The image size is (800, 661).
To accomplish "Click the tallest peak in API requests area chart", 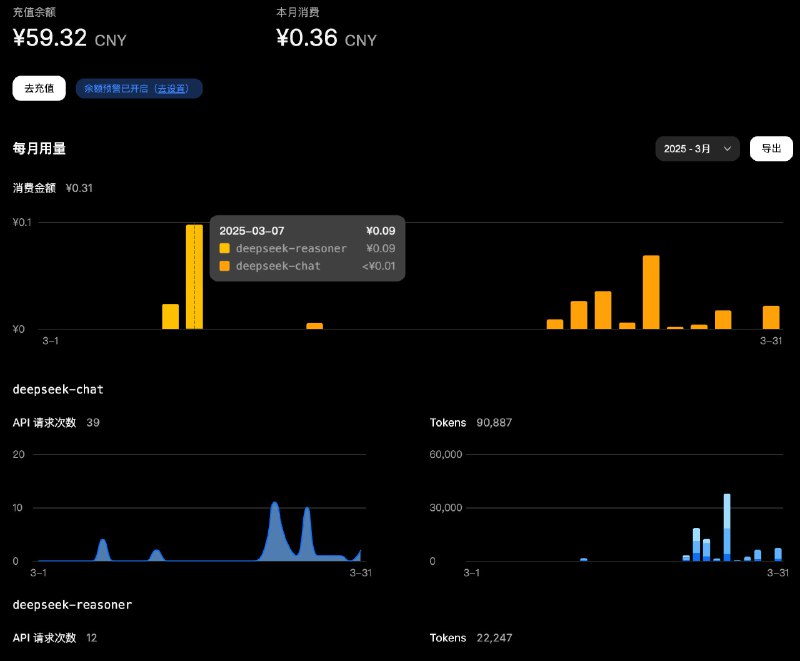I will click(275, 530).
